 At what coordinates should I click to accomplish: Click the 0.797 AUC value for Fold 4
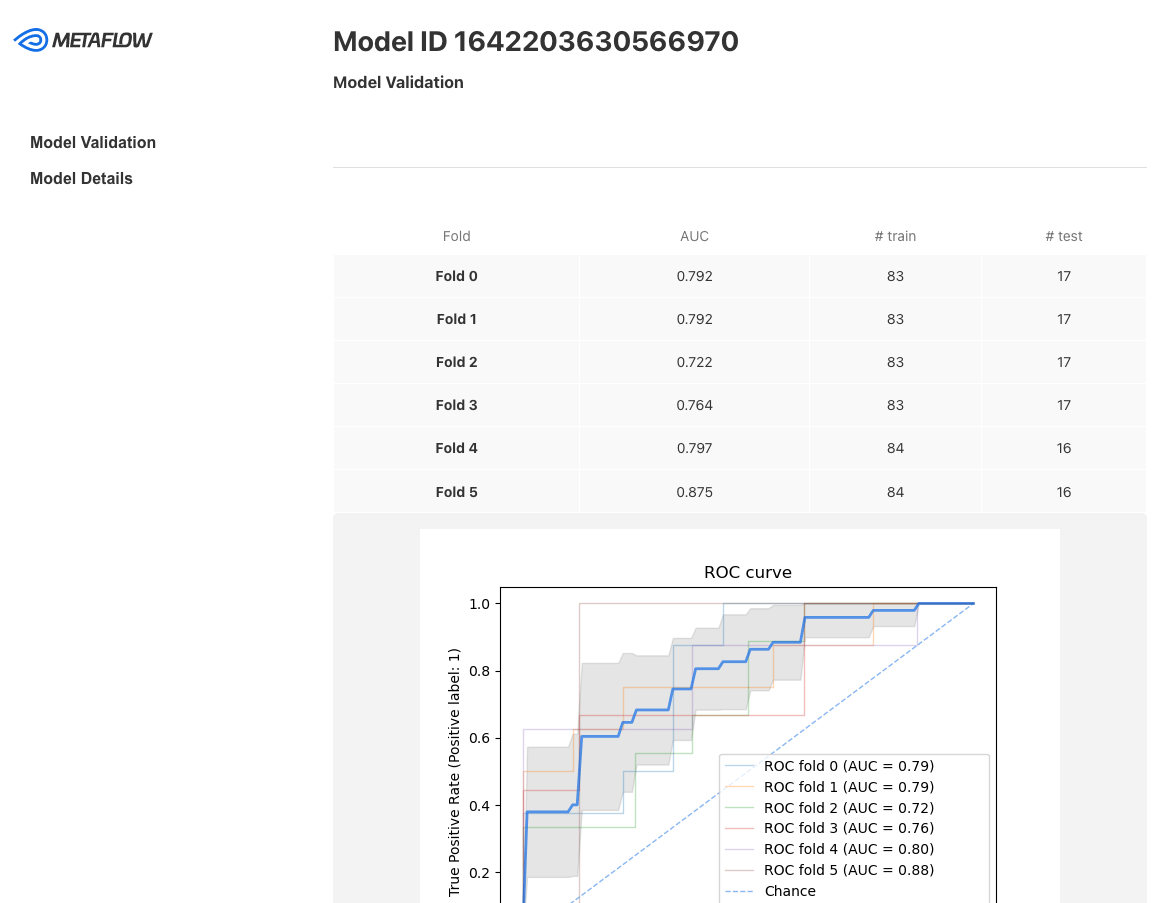694,448
